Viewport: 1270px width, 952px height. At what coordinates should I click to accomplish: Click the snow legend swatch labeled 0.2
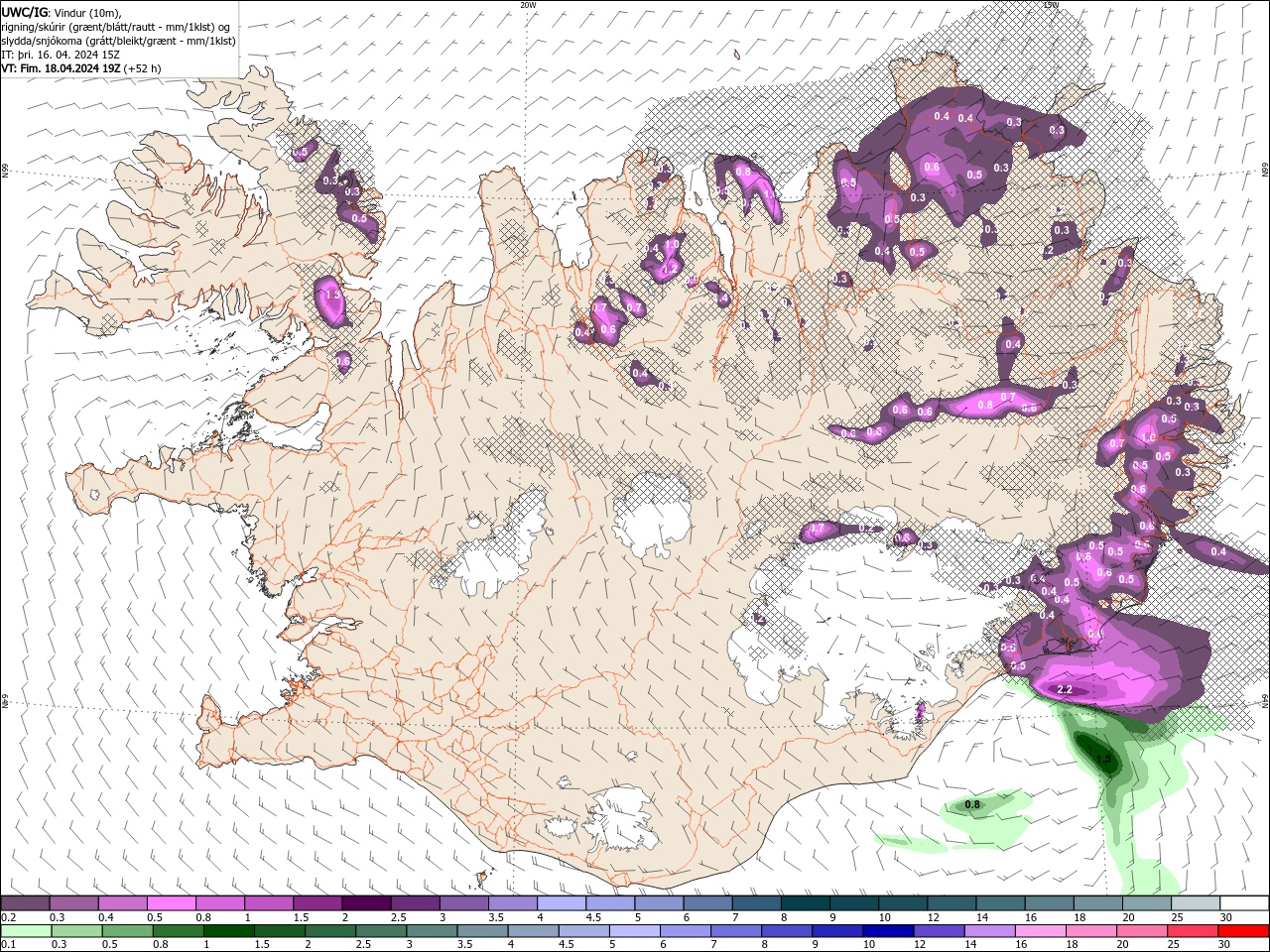pos(25,903)
